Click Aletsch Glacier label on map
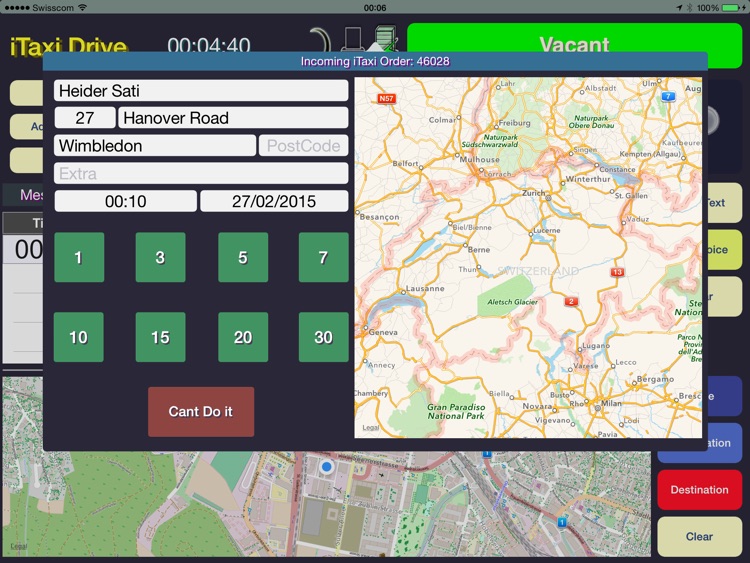 pos(512,302)
